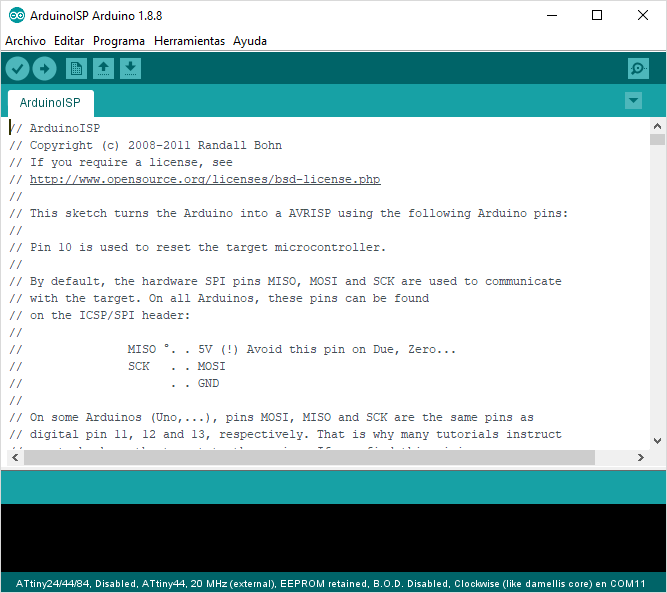Click the ATtiny24/44/84 board status bar text
The height and width of the screenshot is (593, 667).
coord(331,584)
